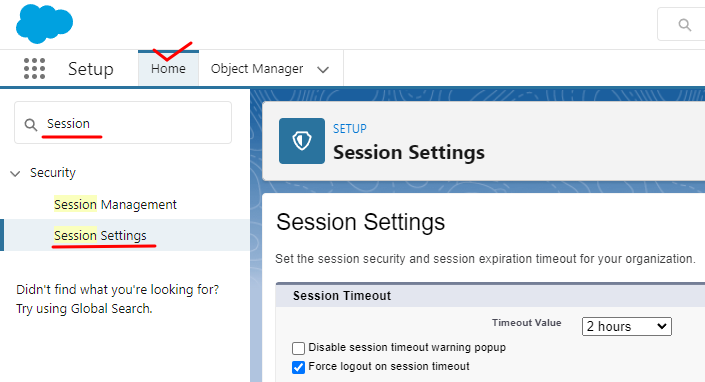
Task: Open the Object Manager dropdown chevron
Action: point(323,70)
